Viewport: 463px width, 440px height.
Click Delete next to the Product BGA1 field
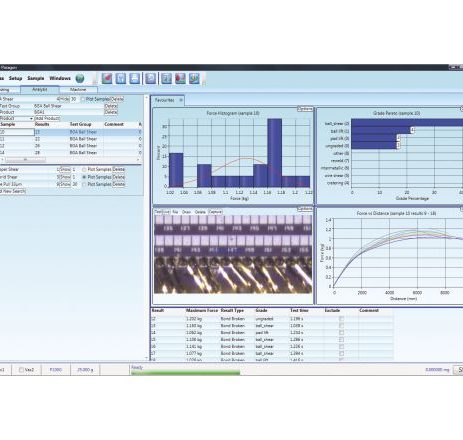click(111, 112)
